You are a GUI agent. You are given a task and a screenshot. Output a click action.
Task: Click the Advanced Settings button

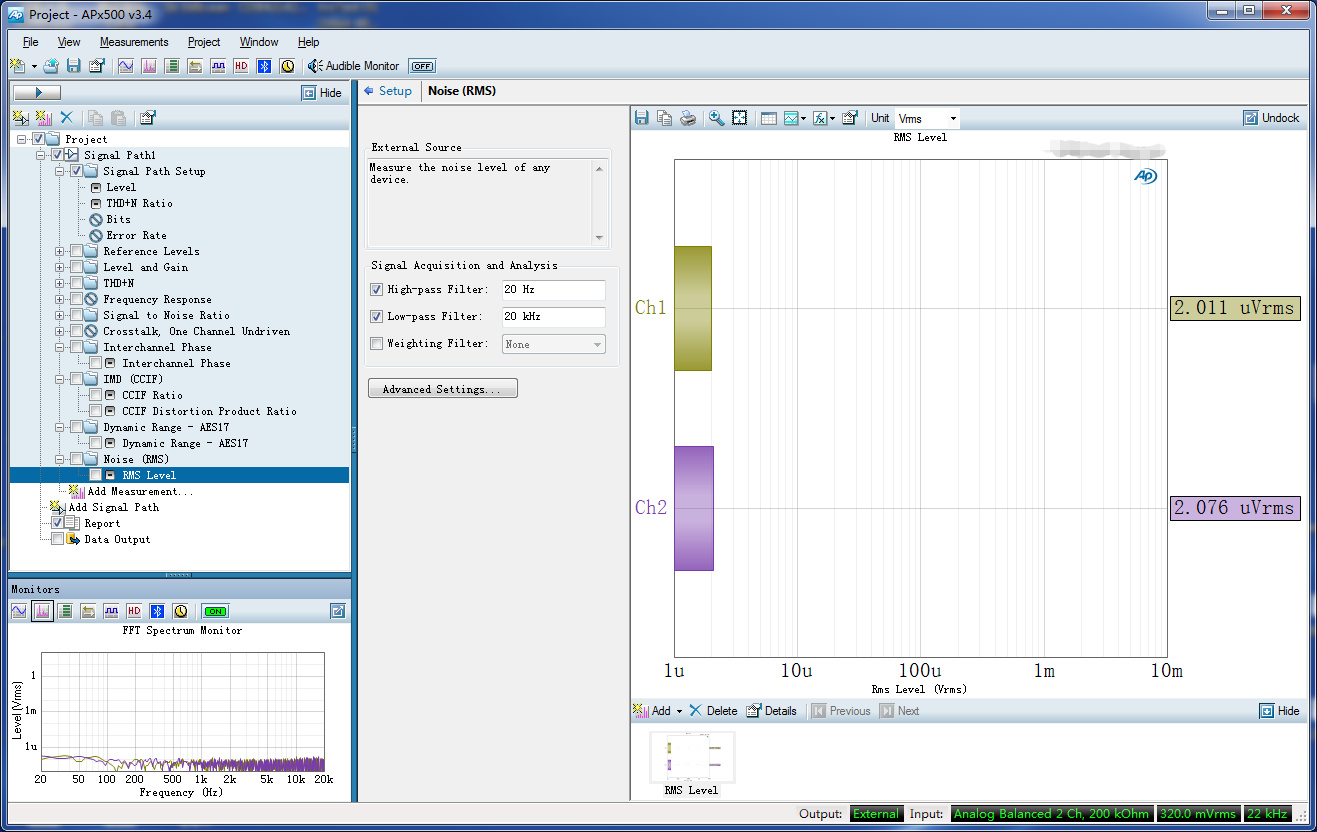(442, 389)
